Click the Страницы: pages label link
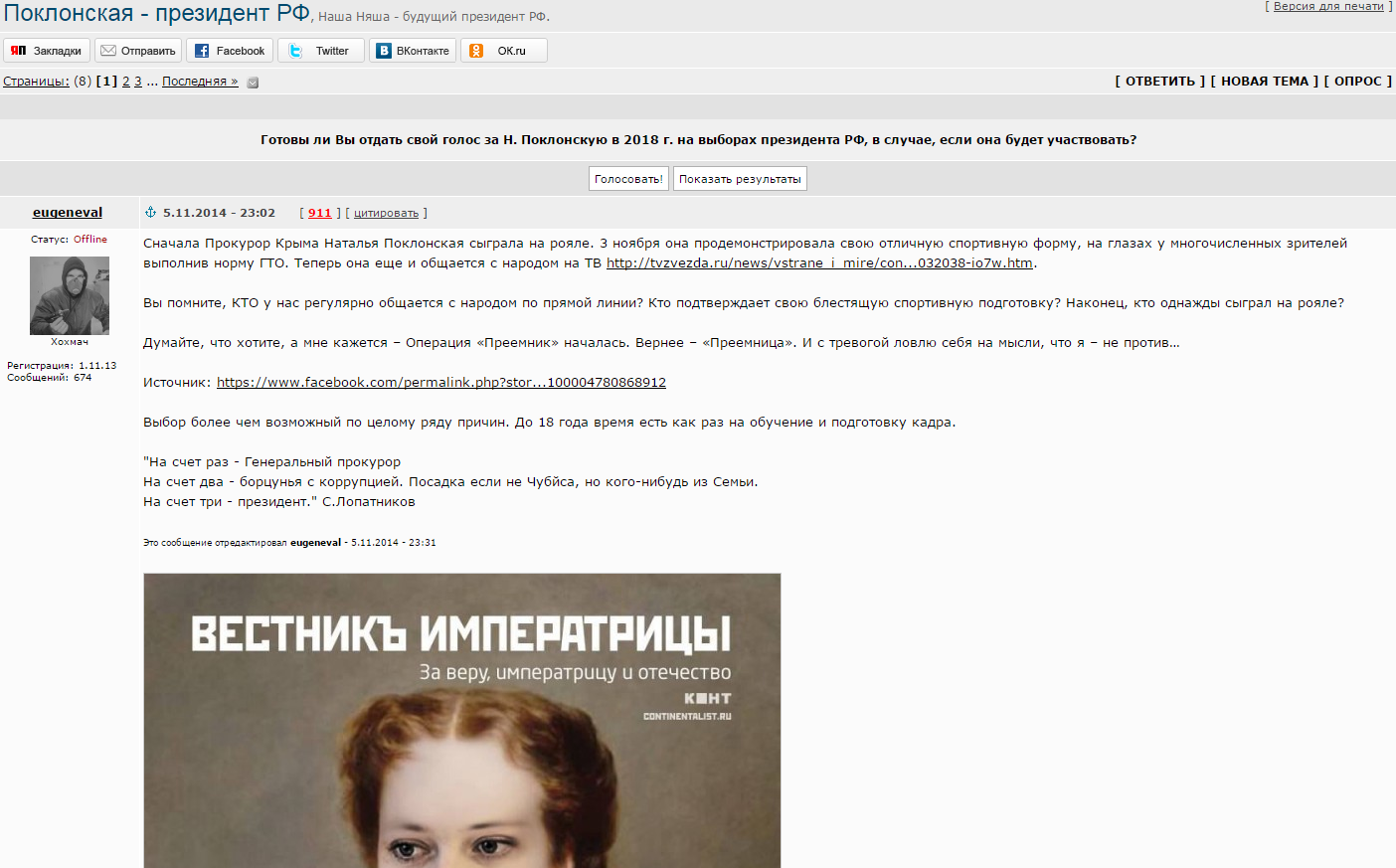Image resolution: width=1396 pixels, height=868 pixels. pyautogui.click(x=36, y=82)
